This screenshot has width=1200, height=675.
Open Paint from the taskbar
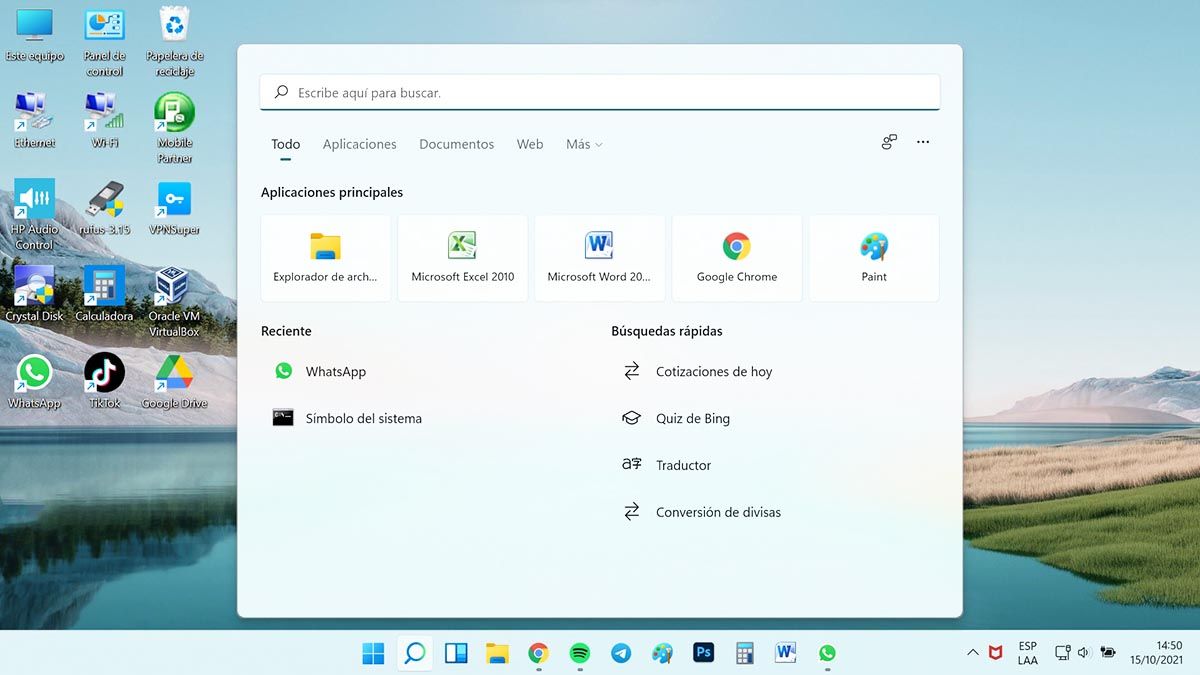(x=662, y=653)
